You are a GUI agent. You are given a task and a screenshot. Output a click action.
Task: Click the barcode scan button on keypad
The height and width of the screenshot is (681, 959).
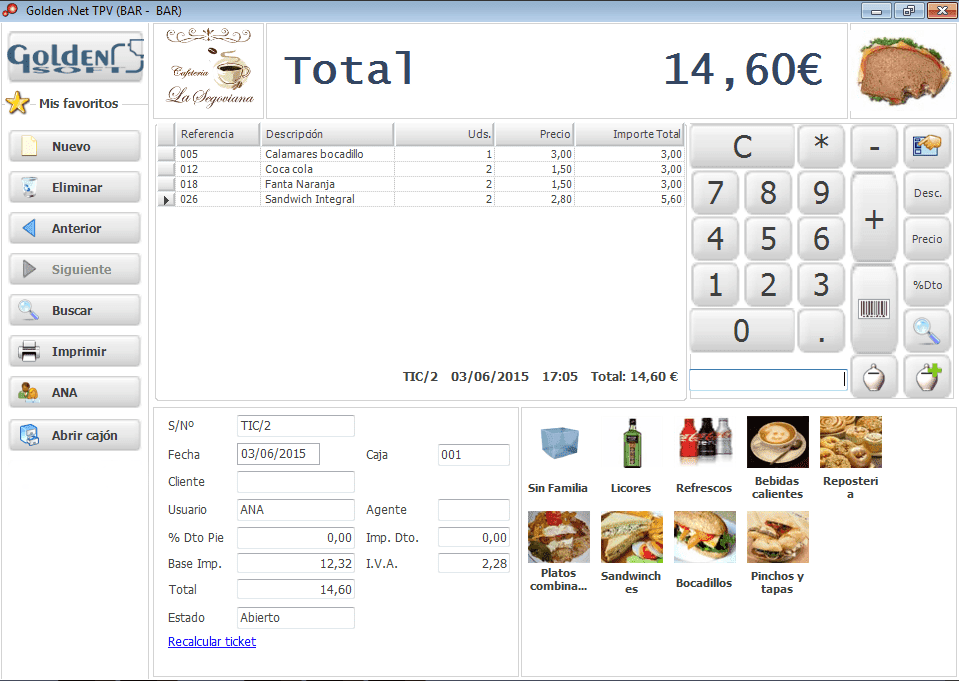[x=873, y=308]
